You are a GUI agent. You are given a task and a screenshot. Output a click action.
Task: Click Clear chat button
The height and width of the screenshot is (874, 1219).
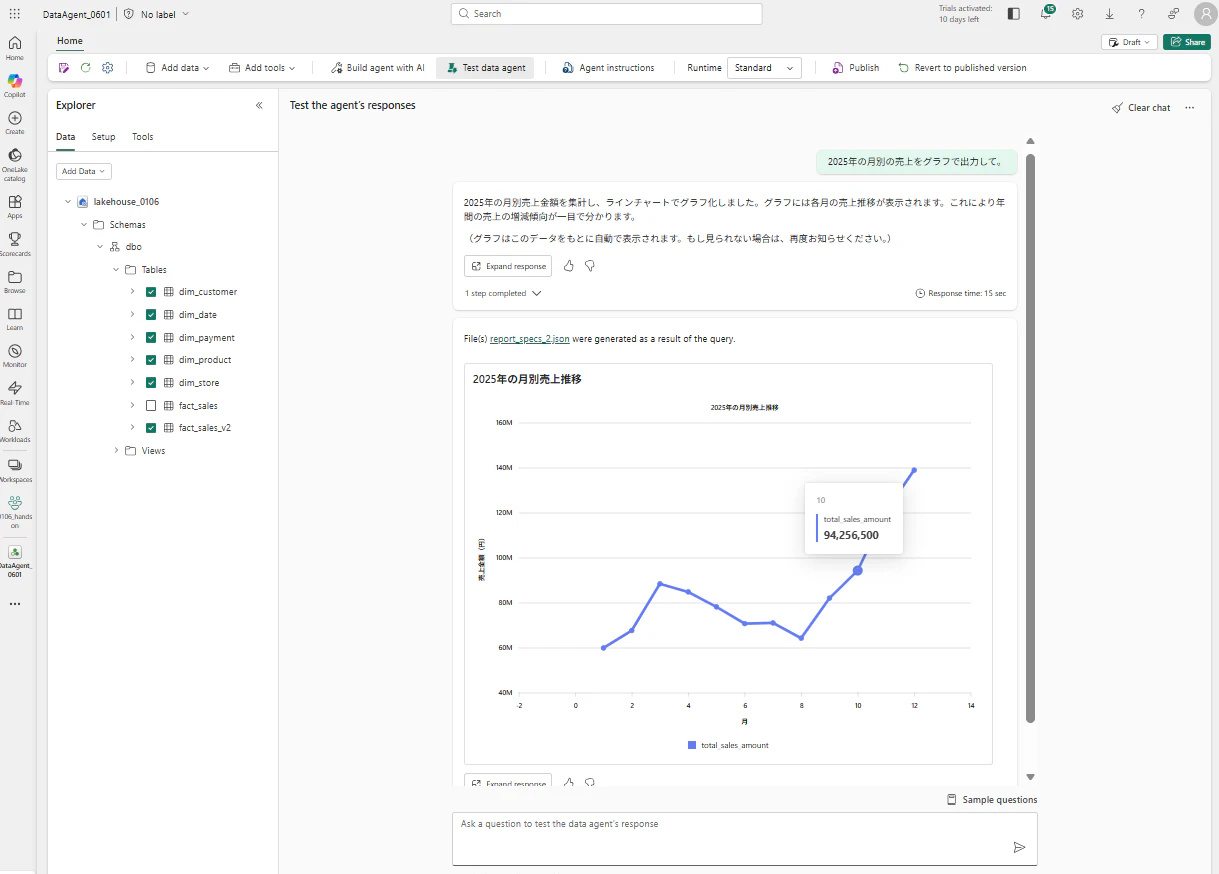[1141, 108]
